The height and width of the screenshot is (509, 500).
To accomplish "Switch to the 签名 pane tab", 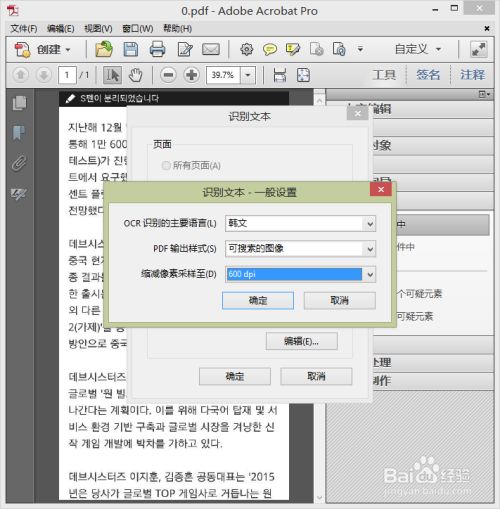I will (x=428, y=75).
